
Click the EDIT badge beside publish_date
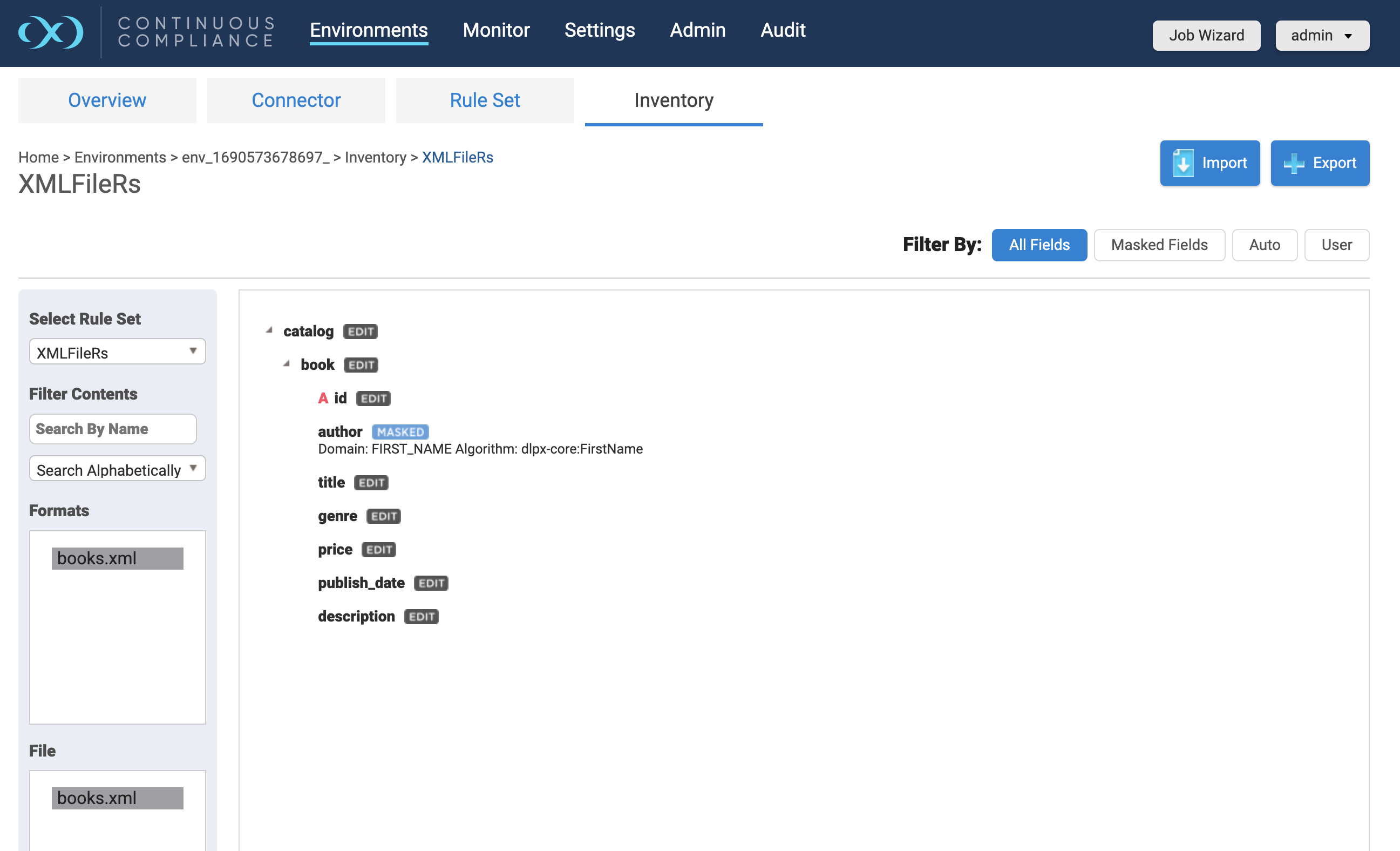(x=431, y=583)
